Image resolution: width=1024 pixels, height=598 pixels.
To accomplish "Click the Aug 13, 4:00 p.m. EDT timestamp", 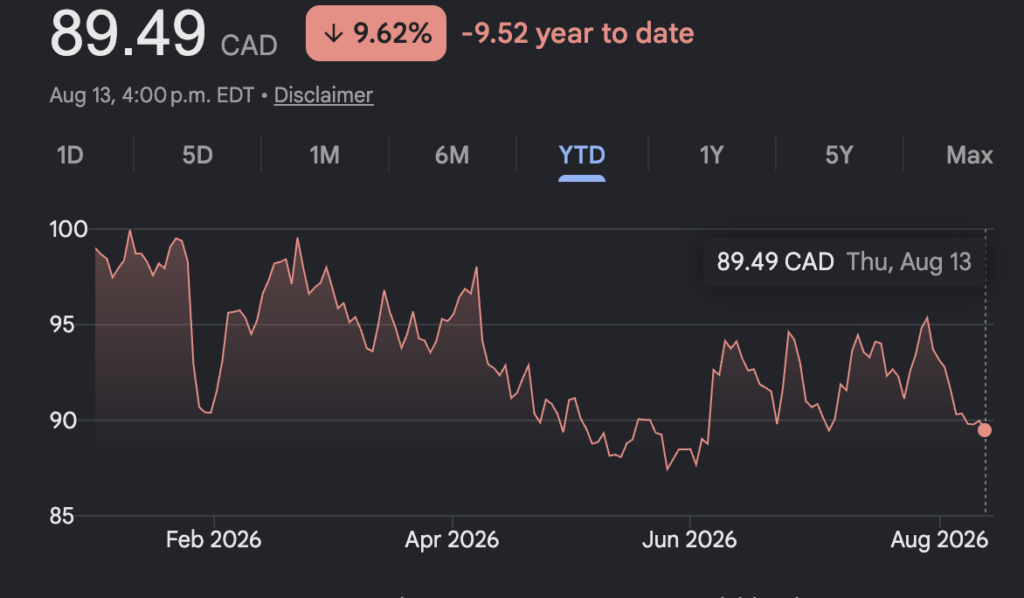I will tap(152, 95).
